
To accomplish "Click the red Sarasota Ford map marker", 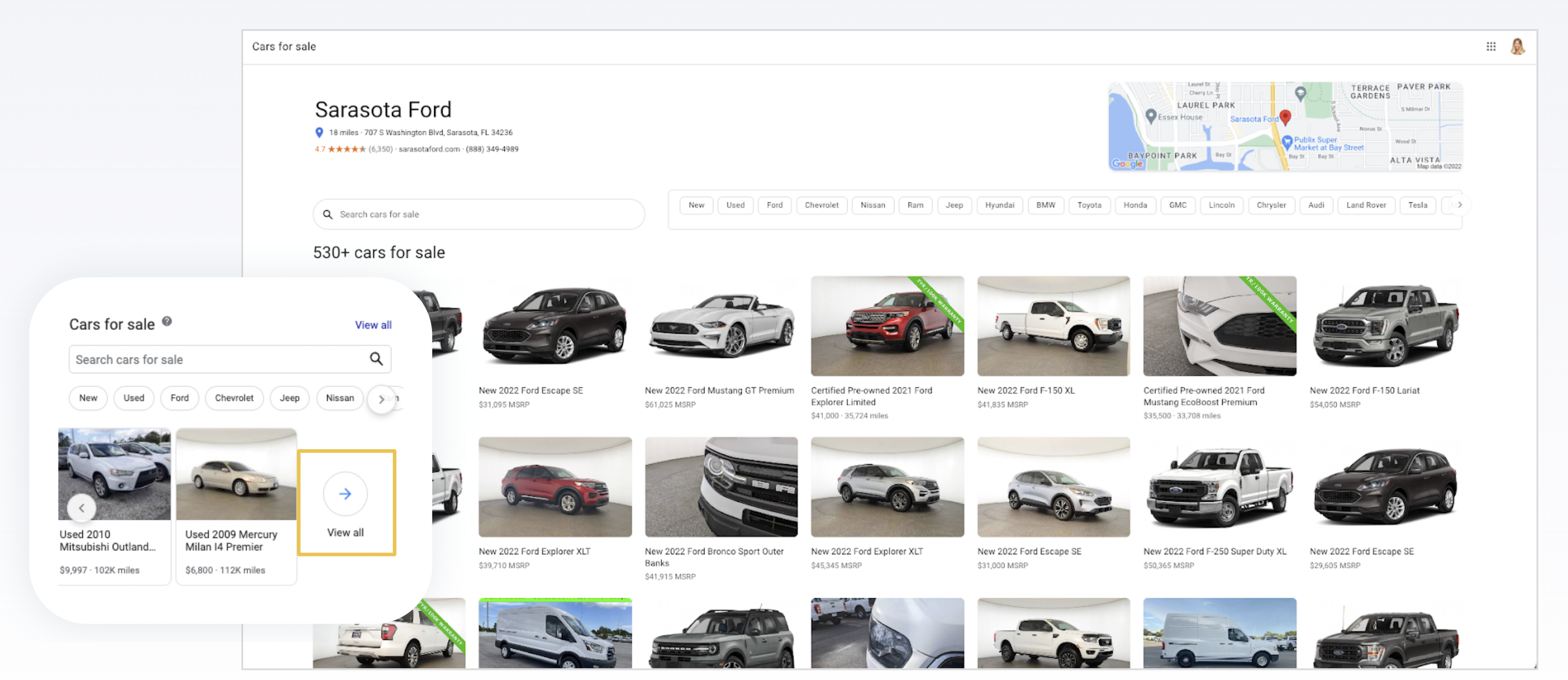I will pyautogui.click(x=1285, y=117).
